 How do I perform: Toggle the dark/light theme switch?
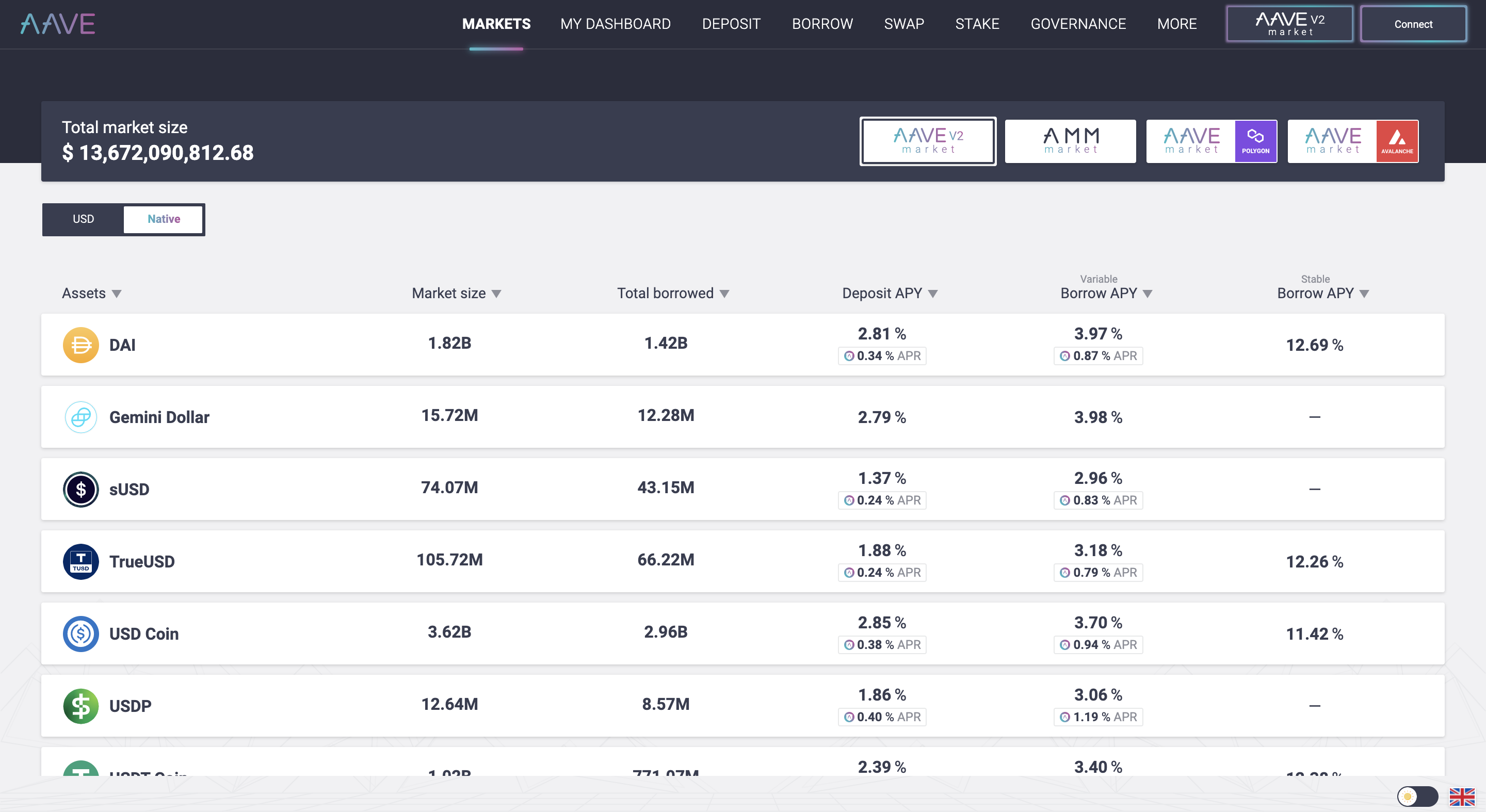[x=1417, y=797]
